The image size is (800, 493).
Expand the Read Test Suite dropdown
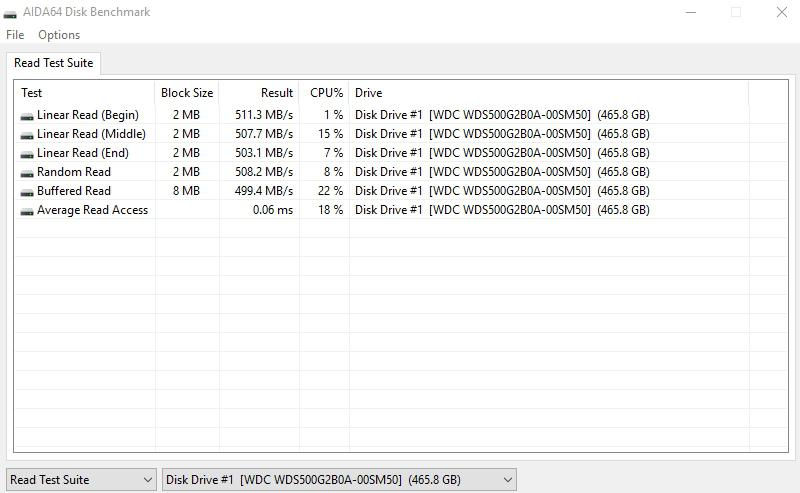tap(82, 480)
